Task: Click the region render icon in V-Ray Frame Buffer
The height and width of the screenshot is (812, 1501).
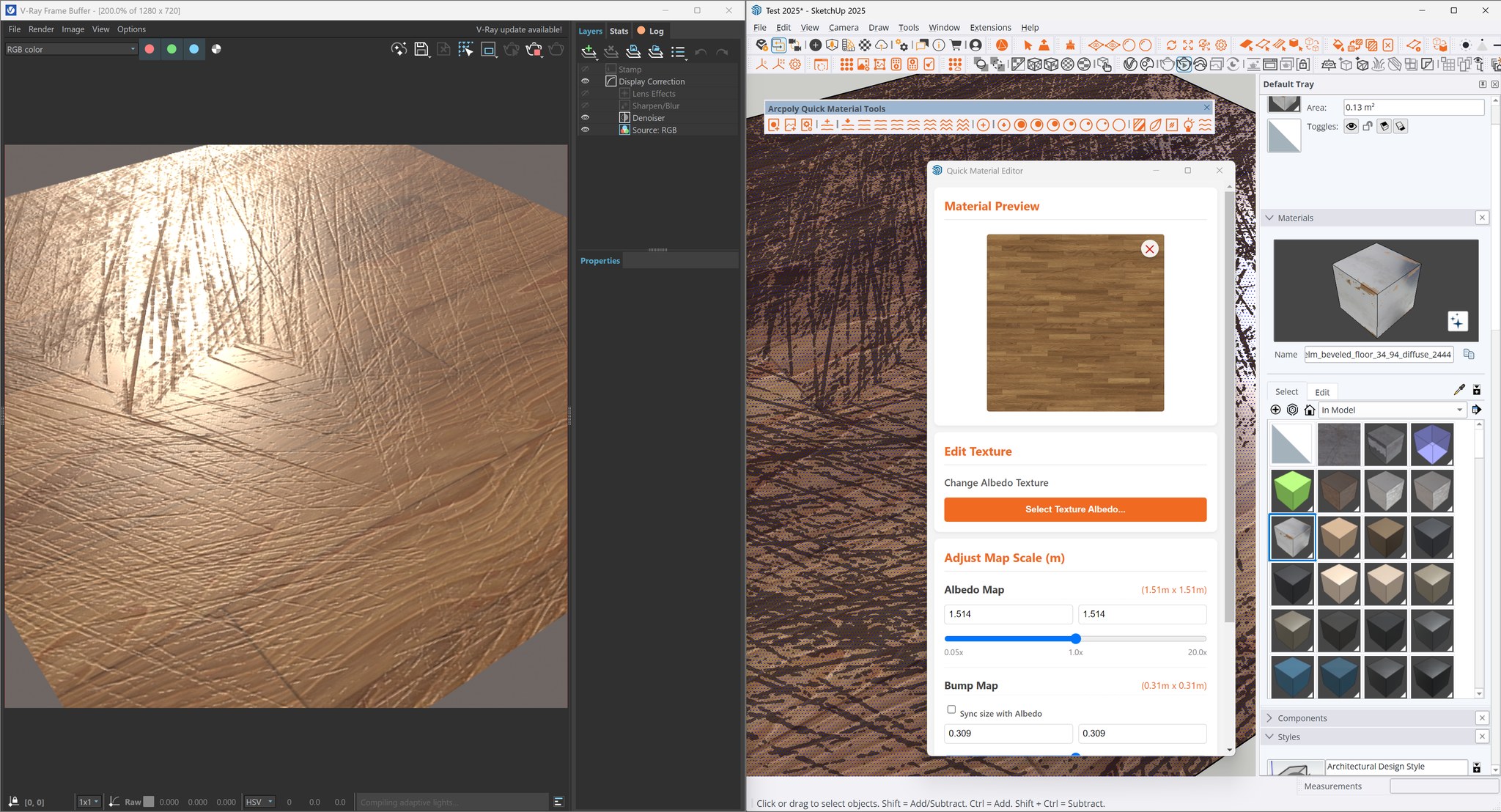Action: [x=488, y=49]
